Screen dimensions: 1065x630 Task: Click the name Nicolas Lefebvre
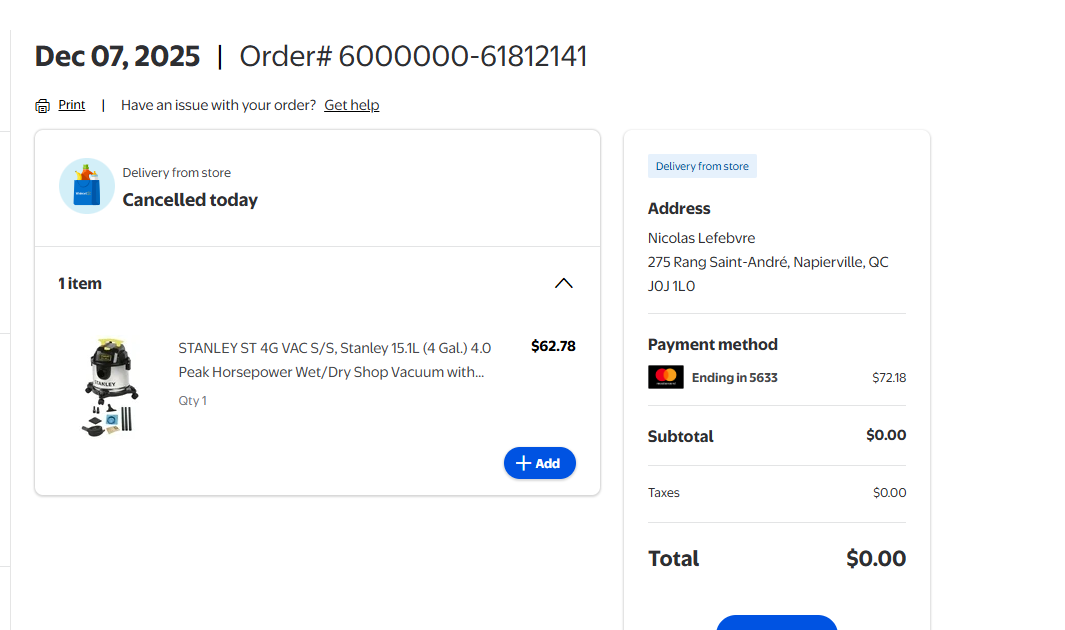[701, 238]
